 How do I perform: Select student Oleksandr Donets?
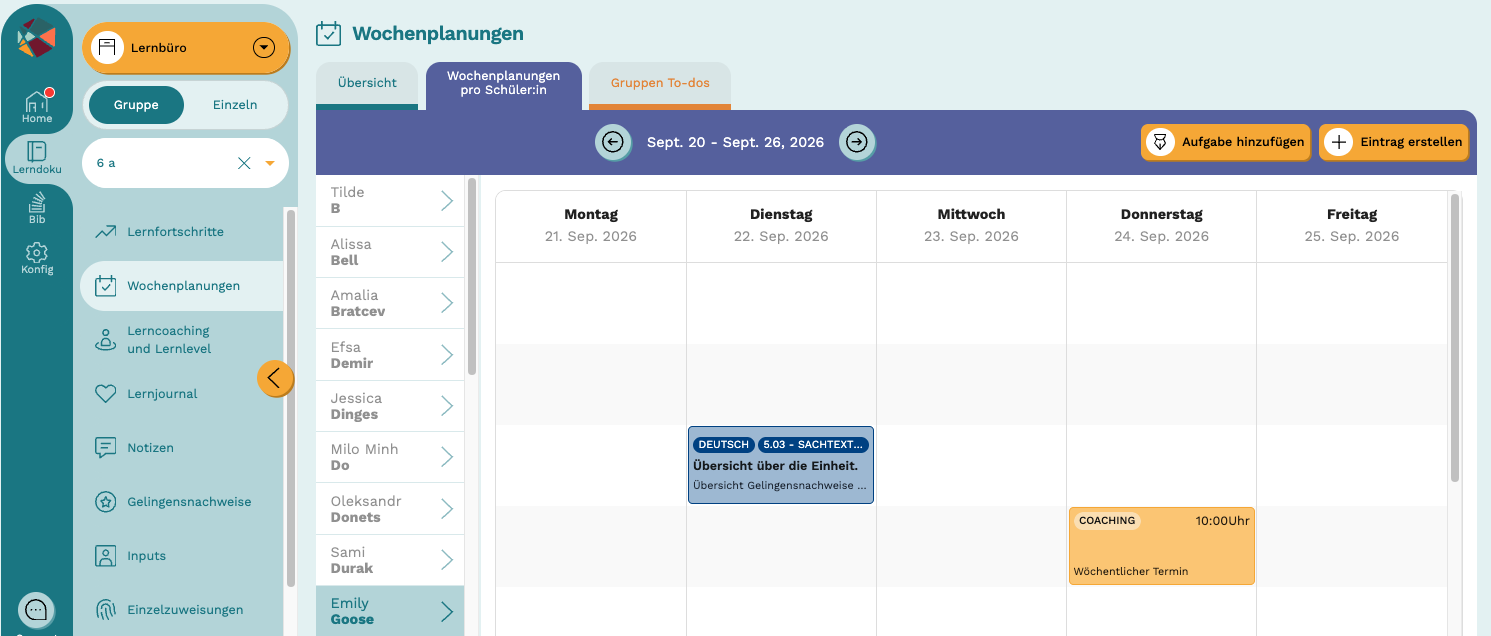(x=390, y=509)
